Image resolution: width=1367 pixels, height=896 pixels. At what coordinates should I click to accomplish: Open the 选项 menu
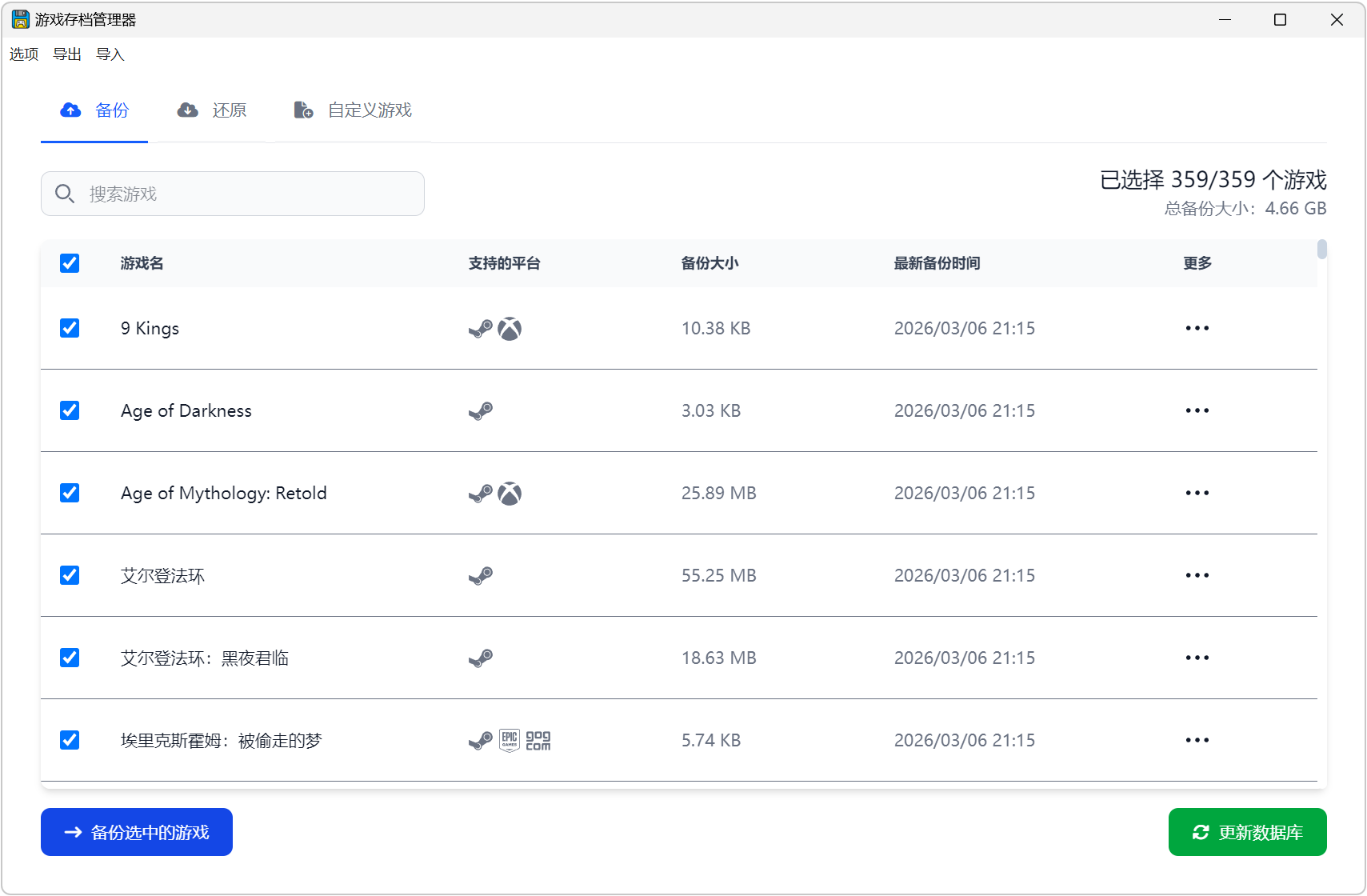click(24, 54)
